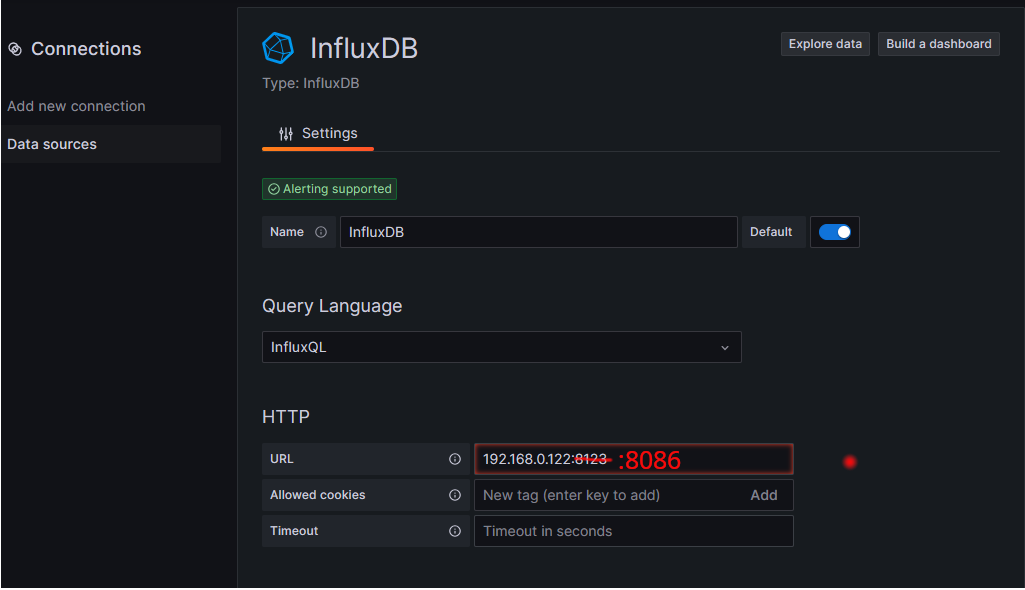Click the Connections heading text
This screenshot has width=1025, height=590.
(x=86, y=49)
